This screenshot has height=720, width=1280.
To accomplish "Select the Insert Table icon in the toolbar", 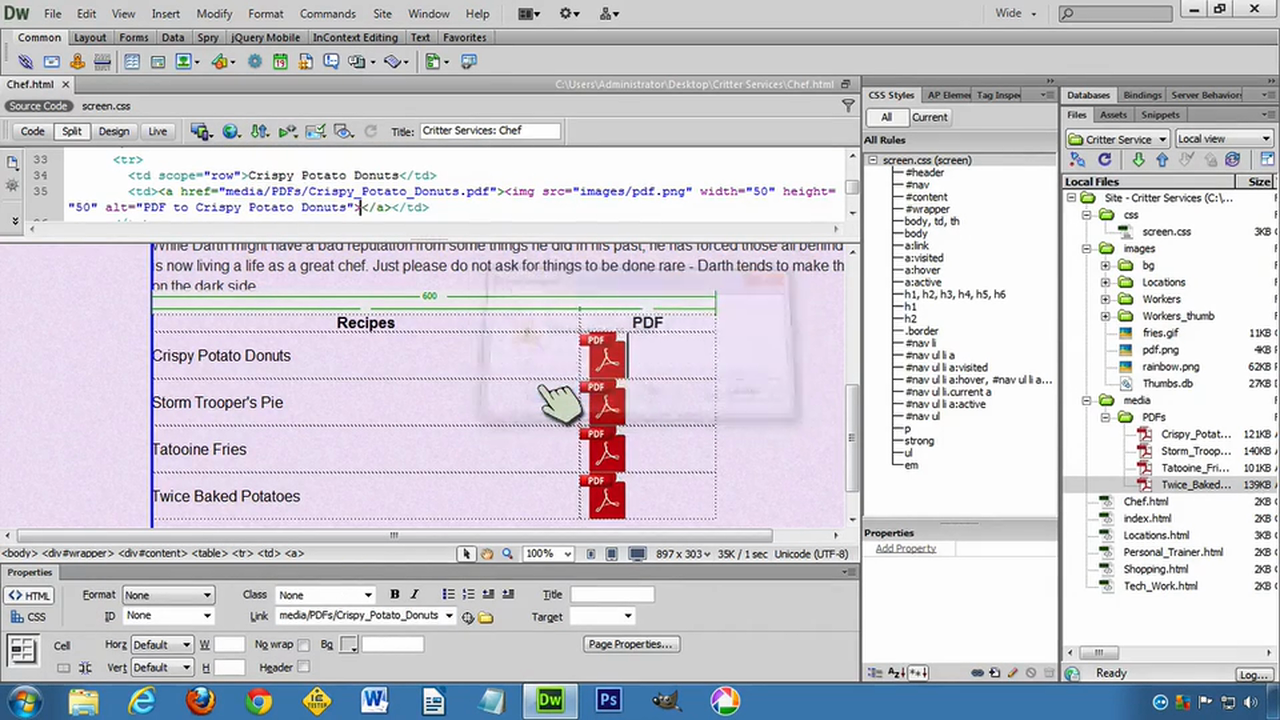I will (x=131, y=61).
